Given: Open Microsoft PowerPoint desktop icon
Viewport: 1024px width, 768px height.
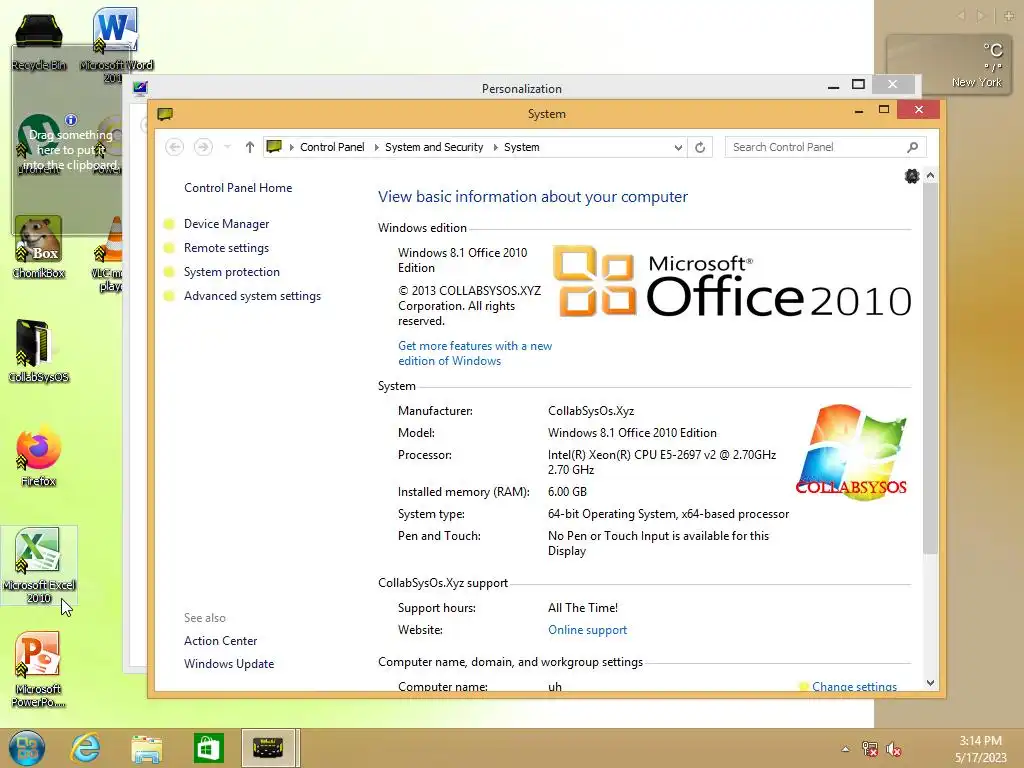Looking at the screenshot, I should (x=39, y=669).
